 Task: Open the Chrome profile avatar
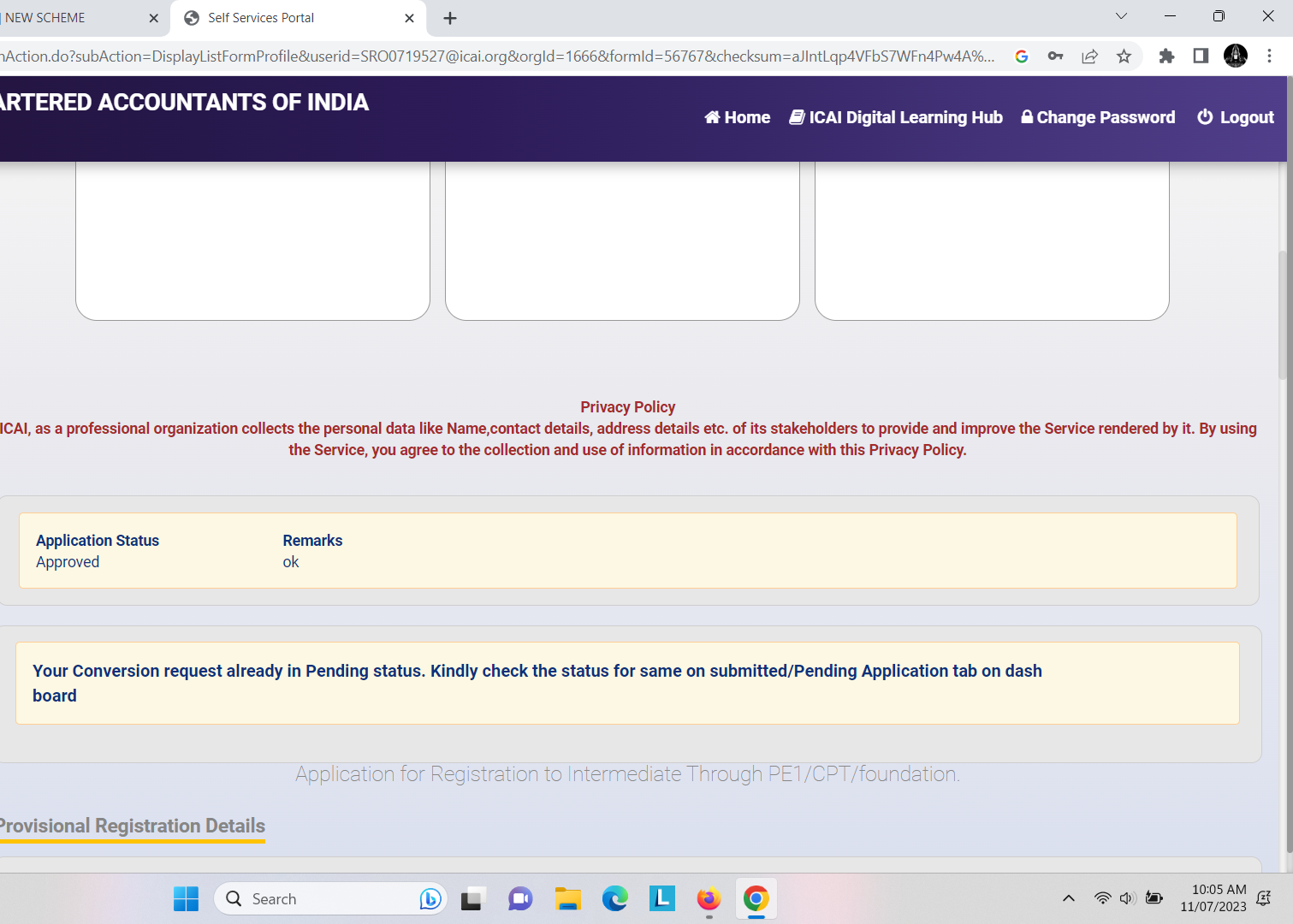1235,56
